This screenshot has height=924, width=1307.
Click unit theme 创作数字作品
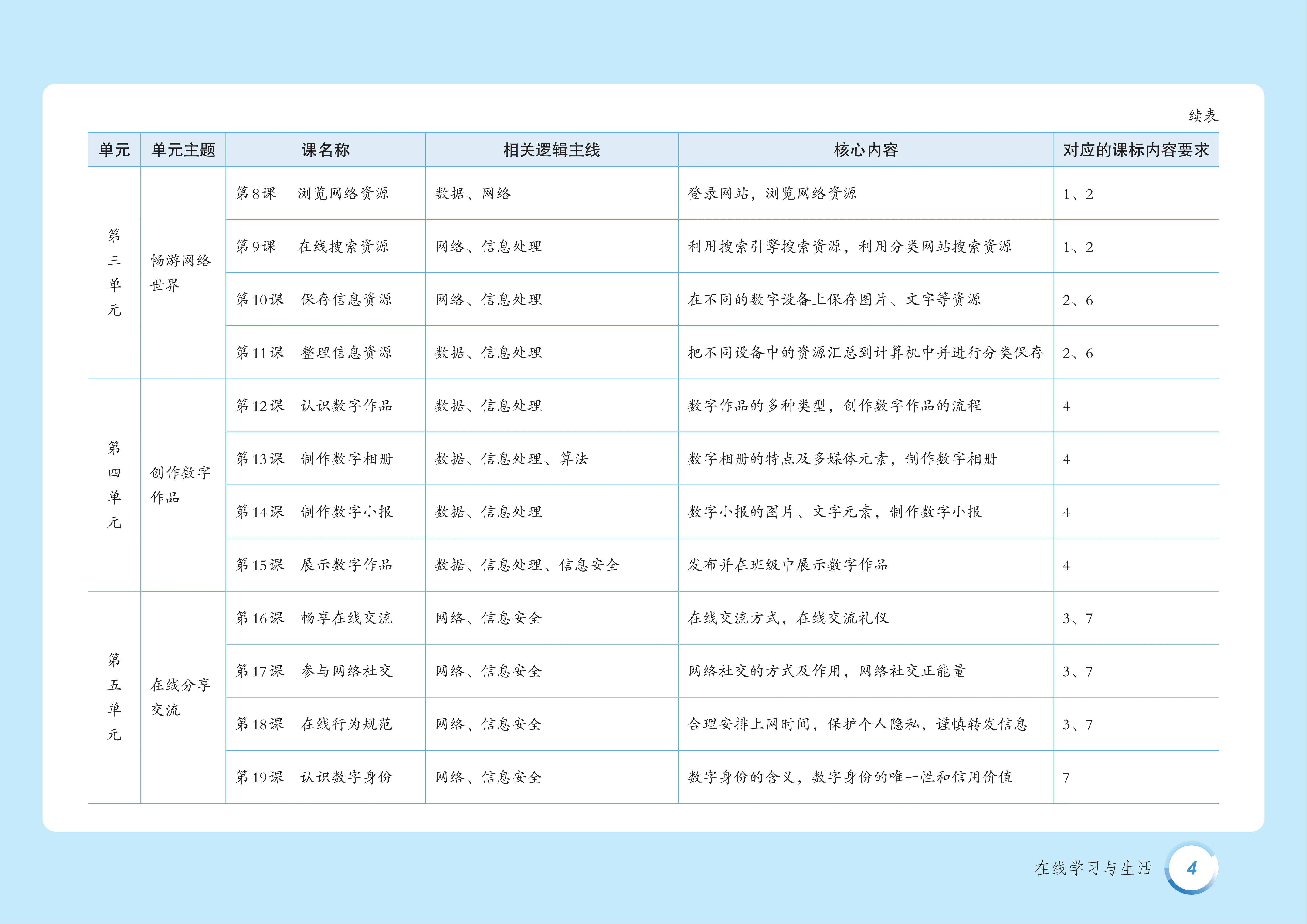click(180, 485)
